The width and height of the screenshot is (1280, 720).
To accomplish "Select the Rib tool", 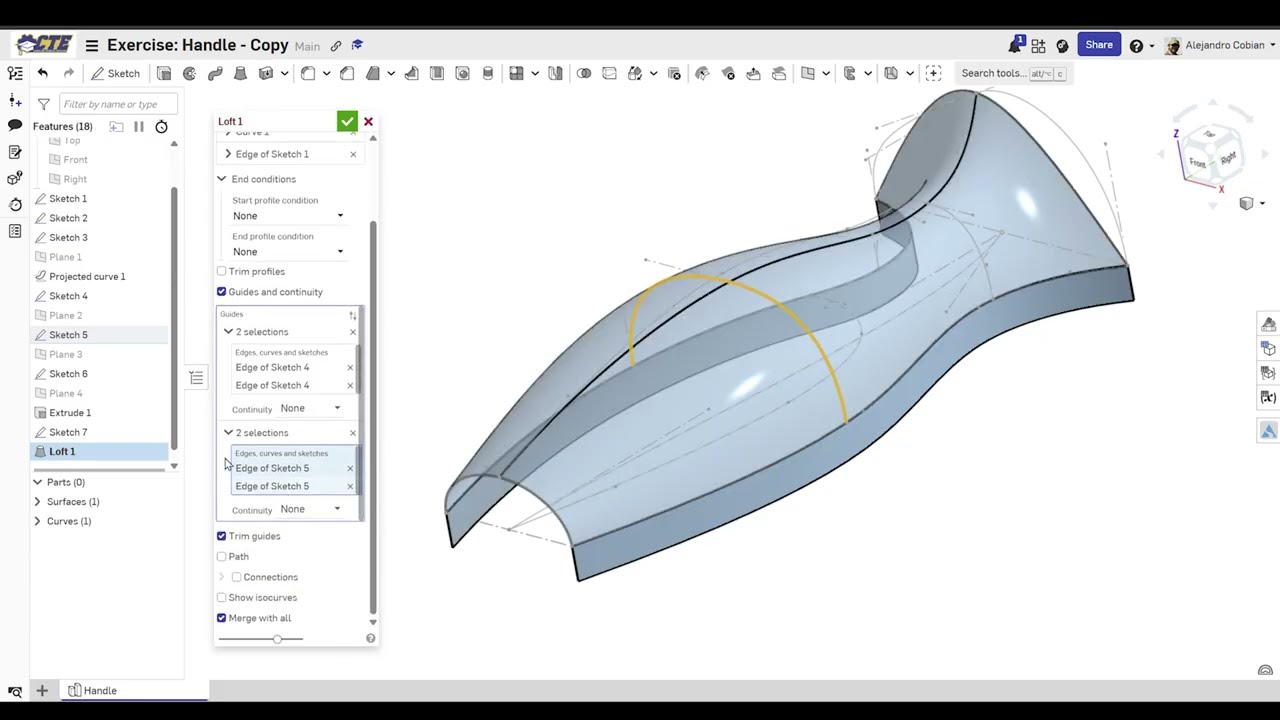I will pos(411,73).
